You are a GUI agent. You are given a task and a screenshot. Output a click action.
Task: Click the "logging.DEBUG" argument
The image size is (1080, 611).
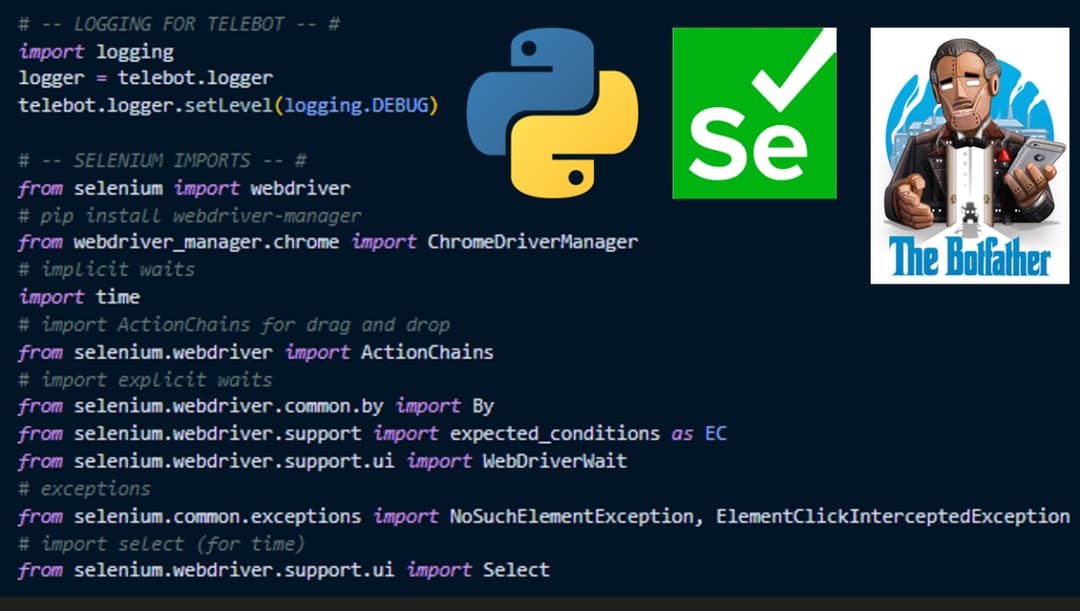pyautogui.click(x=357, y=105)
